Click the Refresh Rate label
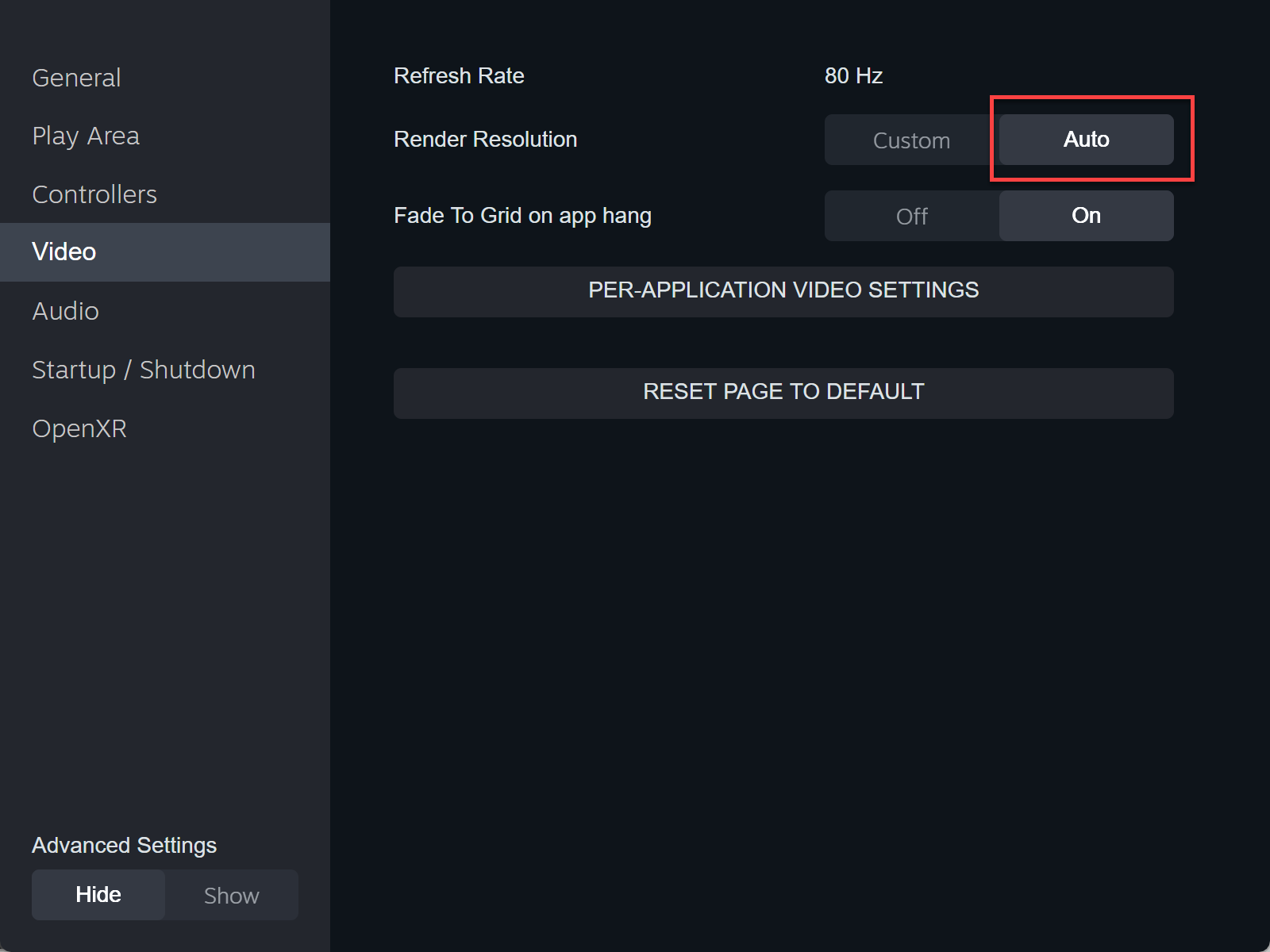Image resolution: width=1270 pixels, height=952 pixels. click(x=459, y=75)
